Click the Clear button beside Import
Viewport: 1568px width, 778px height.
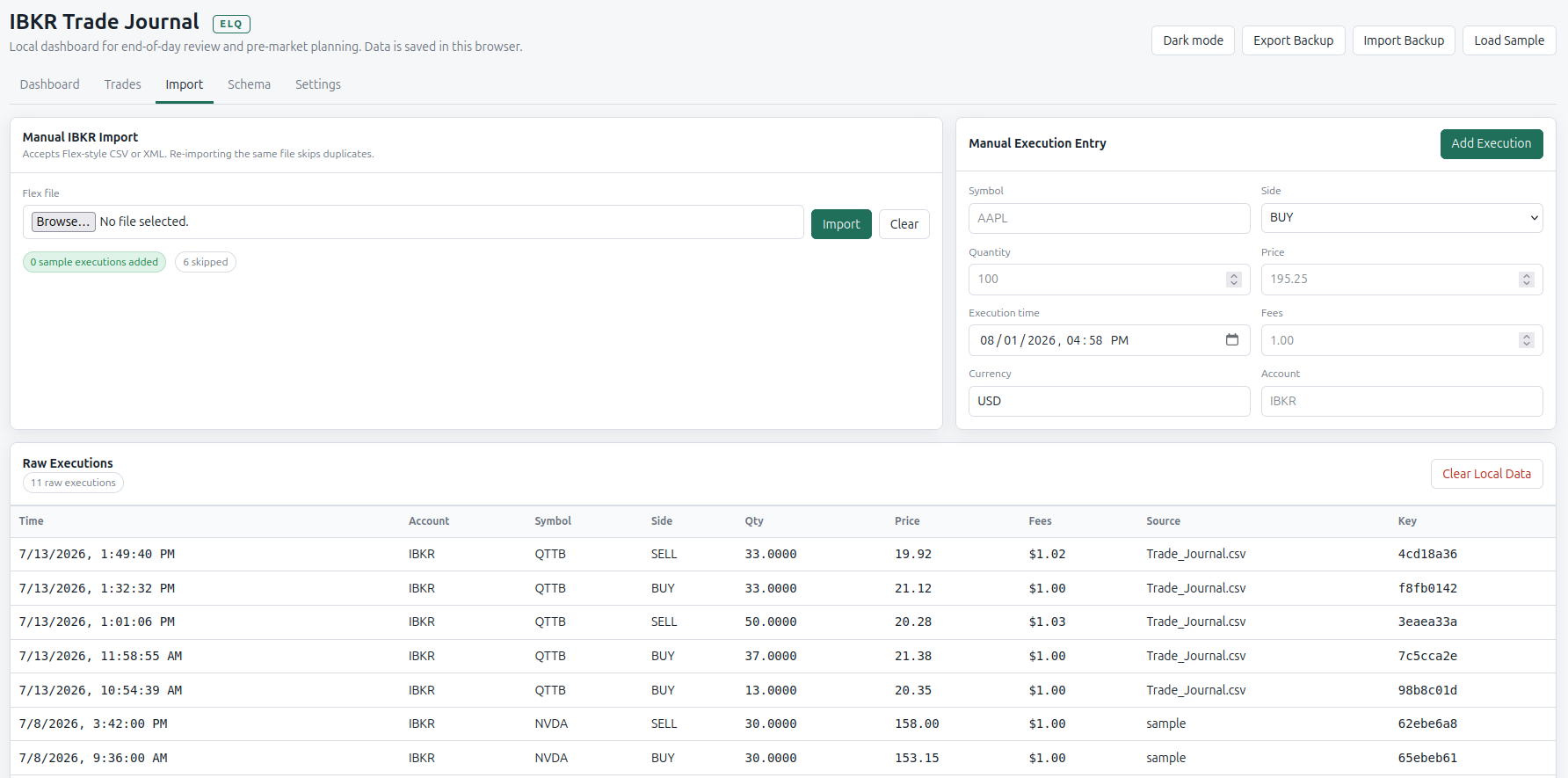point(904,224)
